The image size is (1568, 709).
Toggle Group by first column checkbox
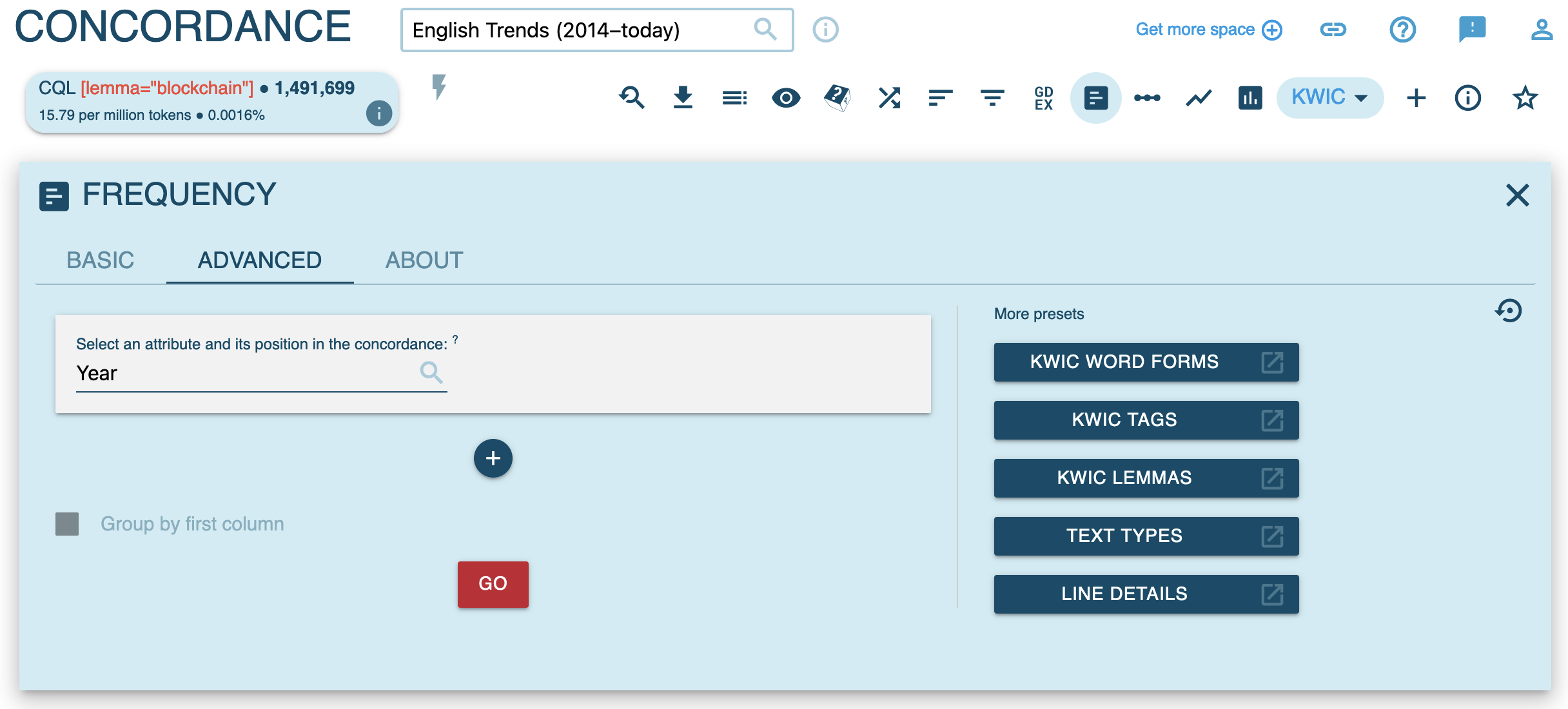[x=67, y=524]
